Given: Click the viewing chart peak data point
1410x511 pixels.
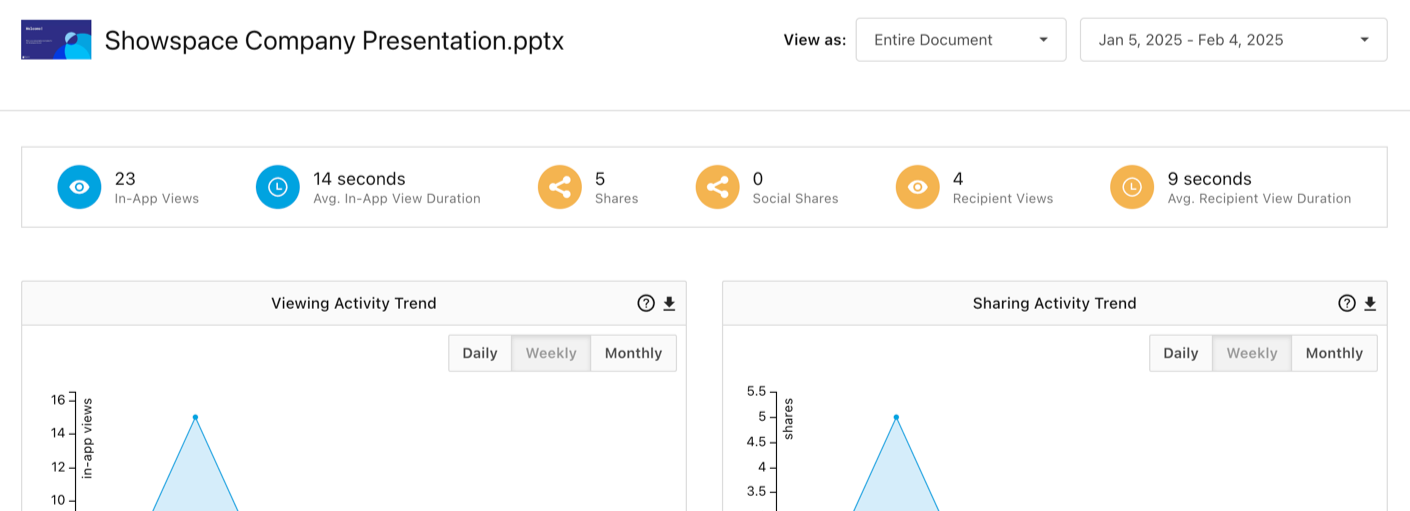Looking at the screenshot, I should click(195, 417).
